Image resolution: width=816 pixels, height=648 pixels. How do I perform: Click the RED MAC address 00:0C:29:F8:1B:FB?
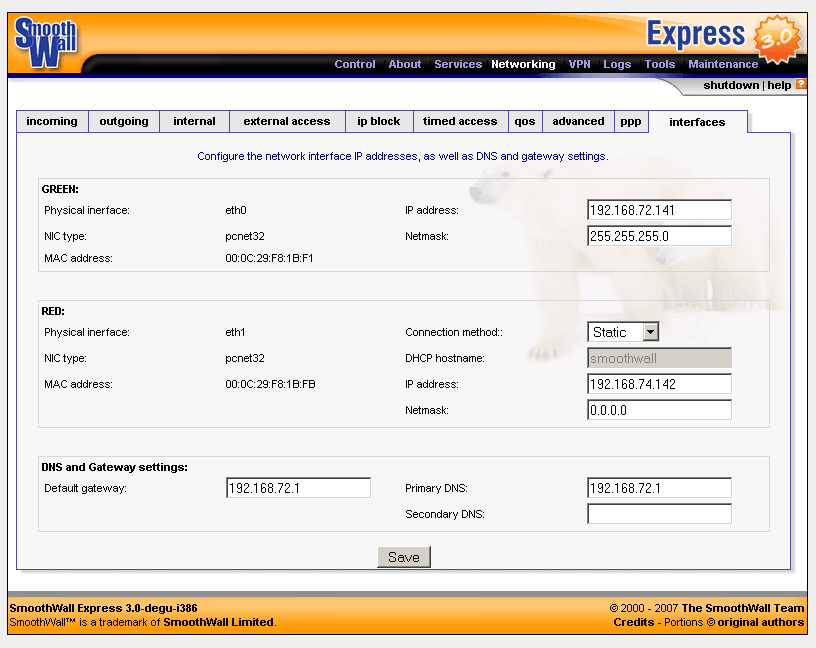(x=270, y=384)
